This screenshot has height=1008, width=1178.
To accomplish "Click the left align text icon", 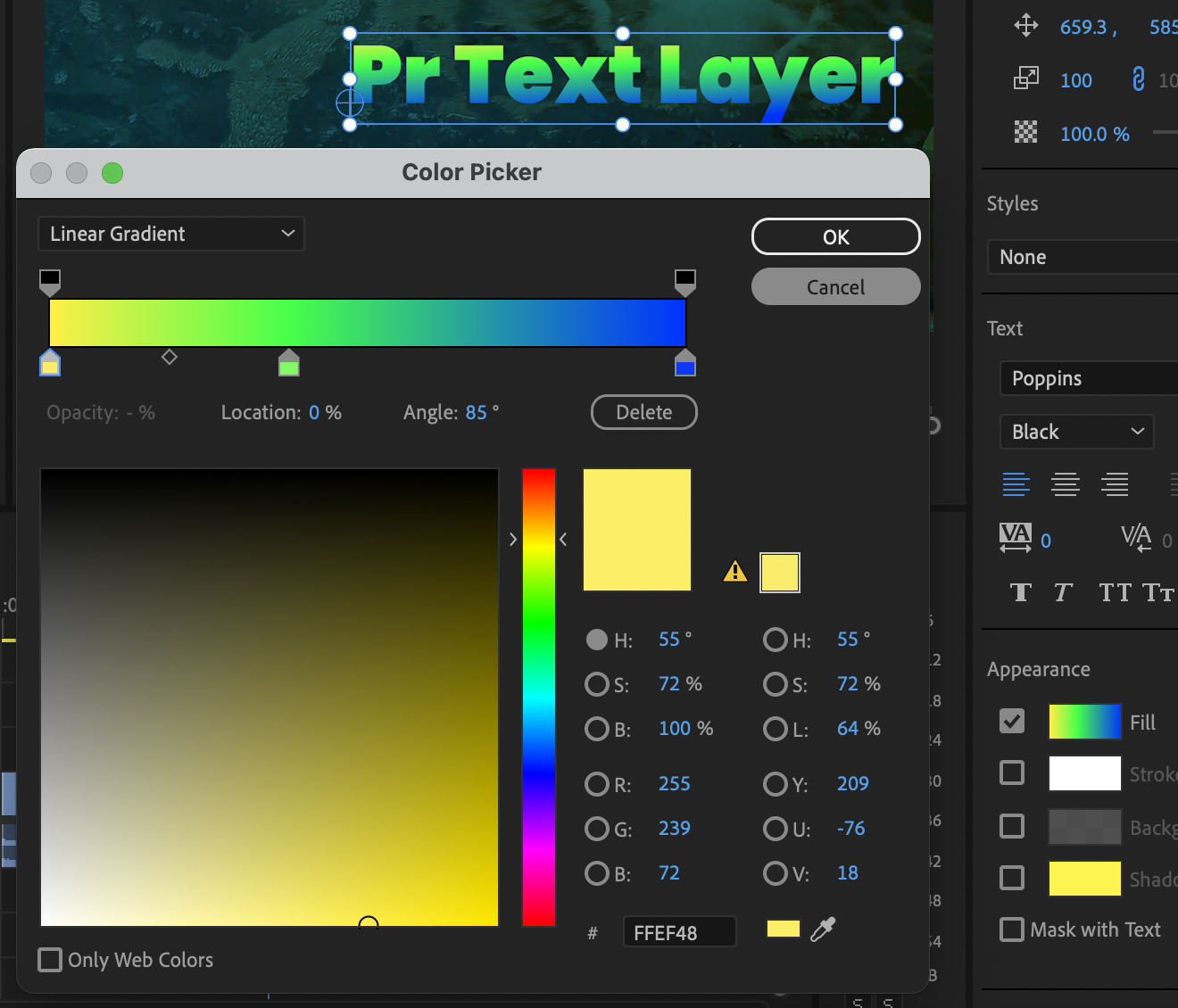I will [1016, 484].
